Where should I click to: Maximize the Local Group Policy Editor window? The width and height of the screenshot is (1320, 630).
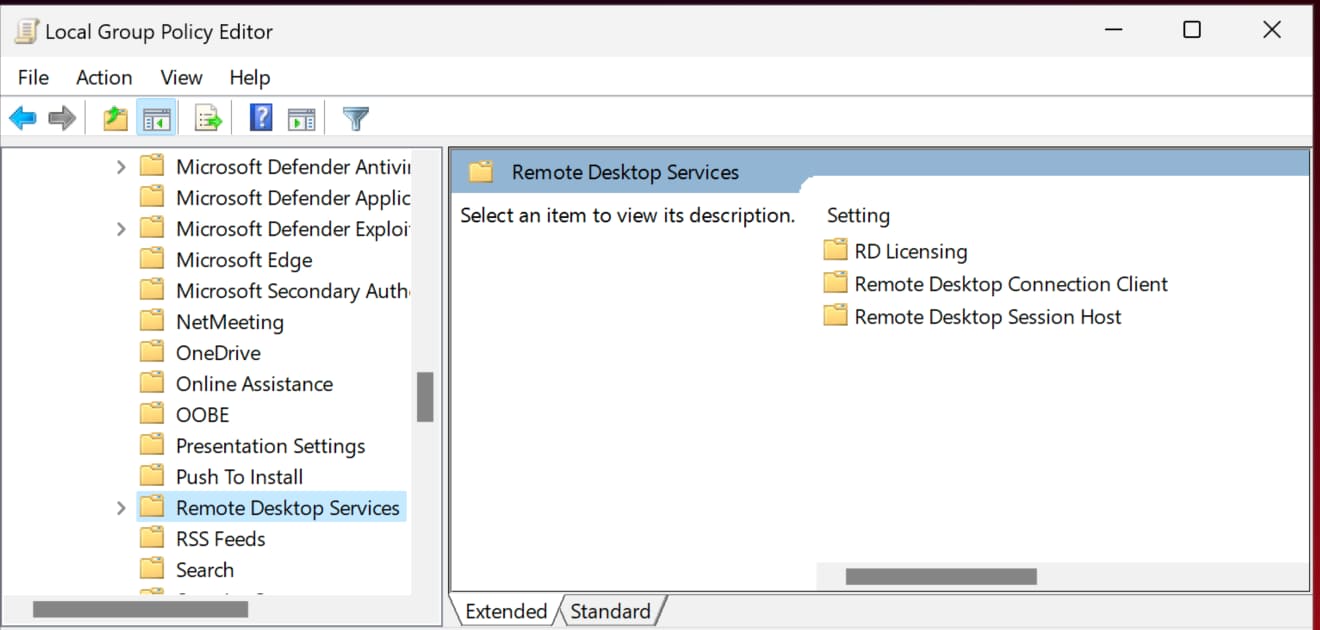tap(1191, 30)
